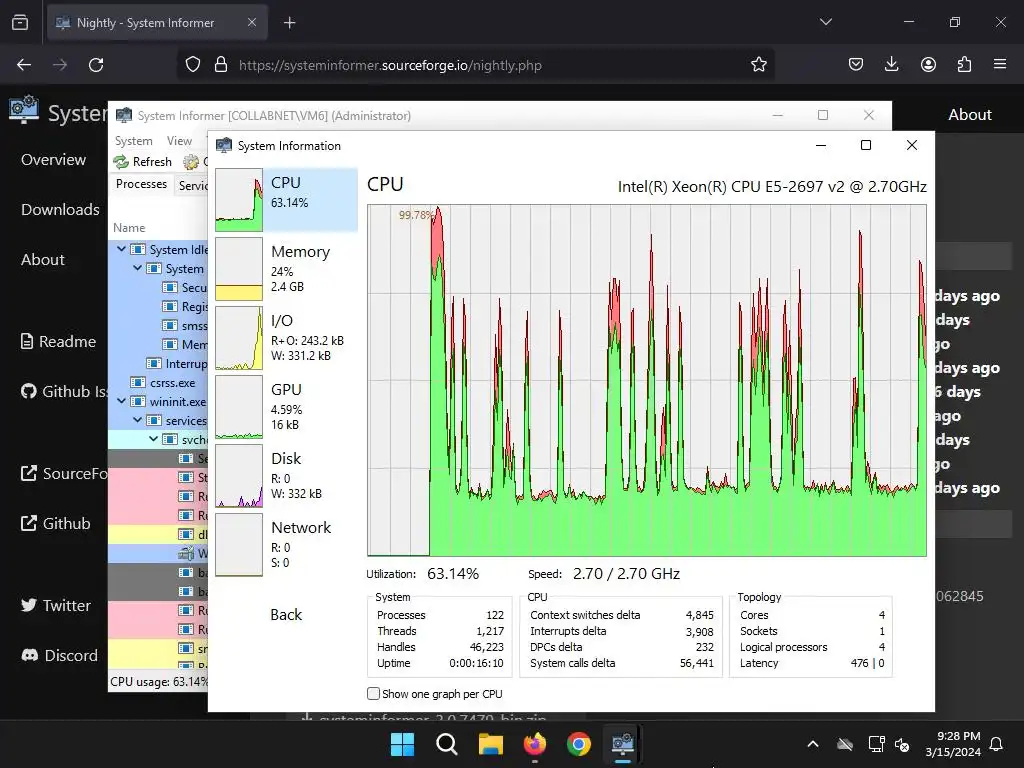Open the Downloads page in website sidebar
Viewport: 1024px width, 768px height.
[x=60, y=210]
